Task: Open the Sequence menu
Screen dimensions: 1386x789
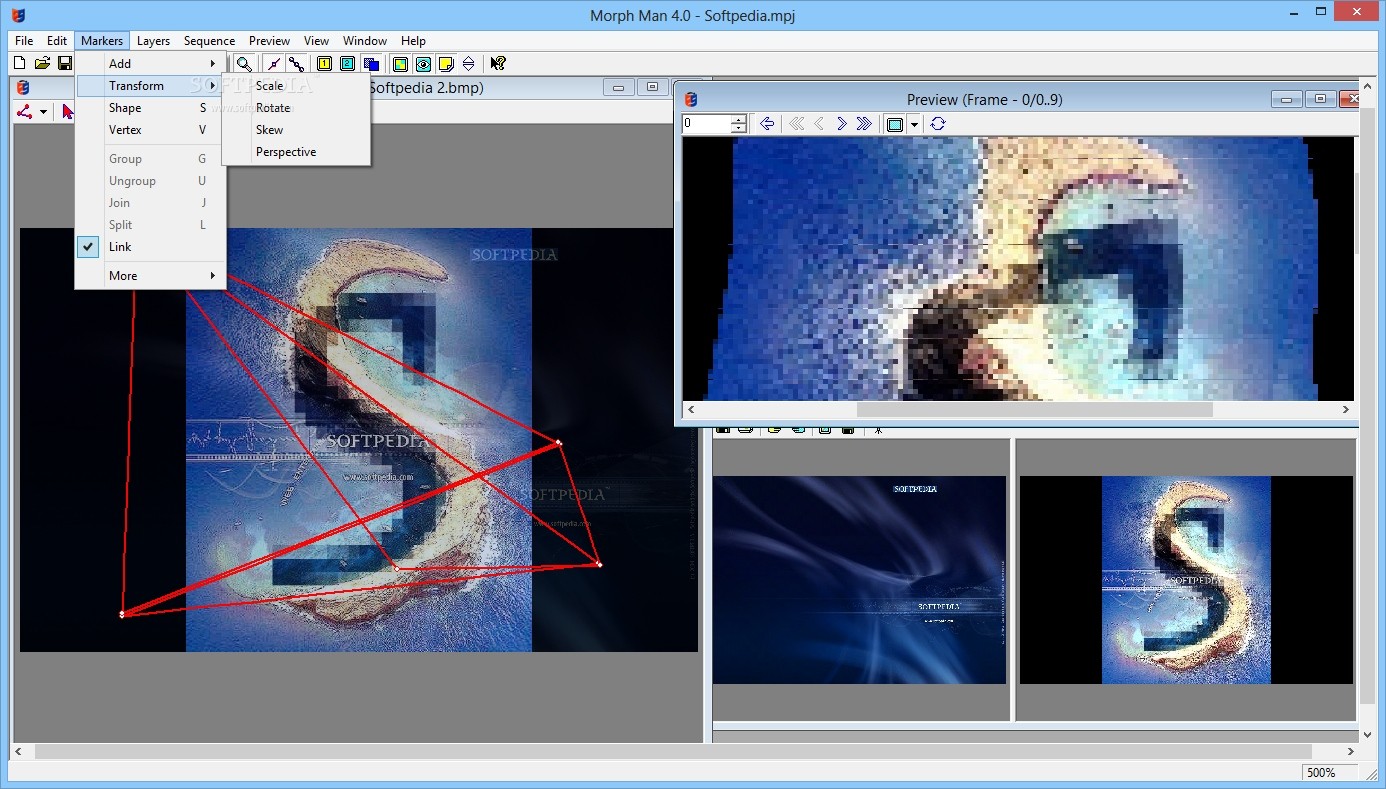Action: pos(209,41)
